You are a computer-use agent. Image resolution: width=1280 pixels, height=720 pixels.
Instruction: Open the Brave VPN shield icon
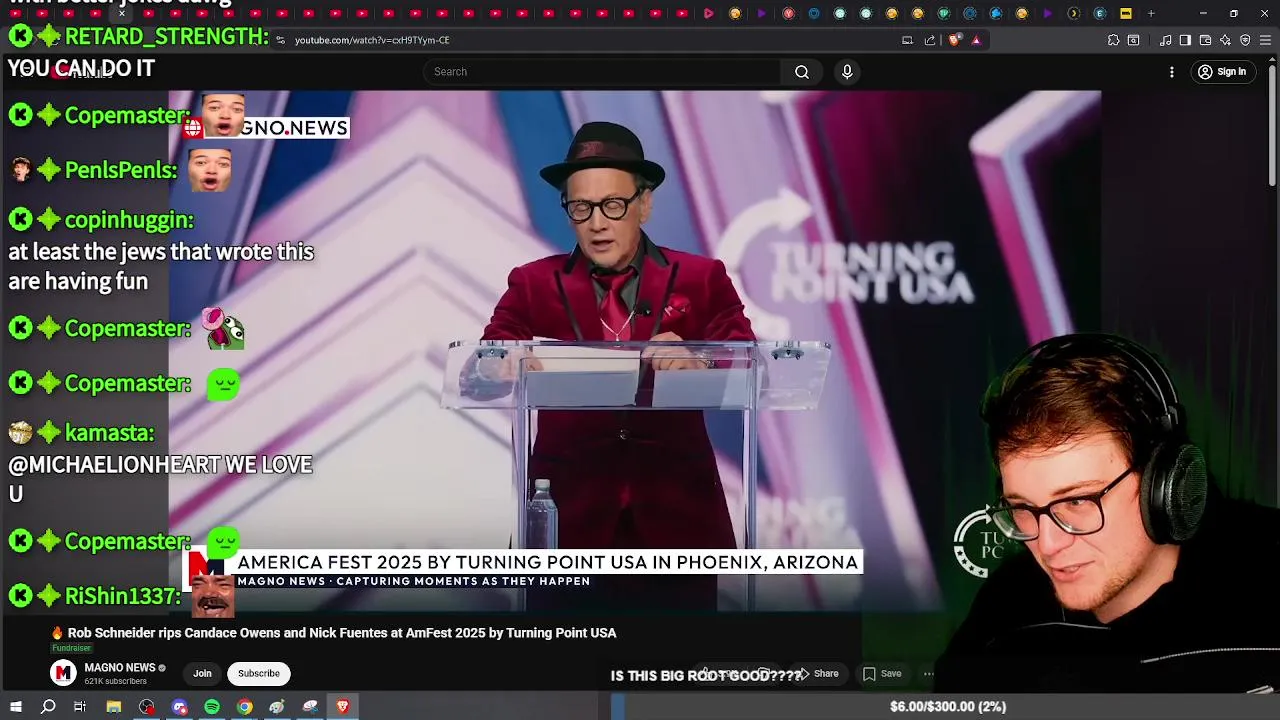point(1245,40)
